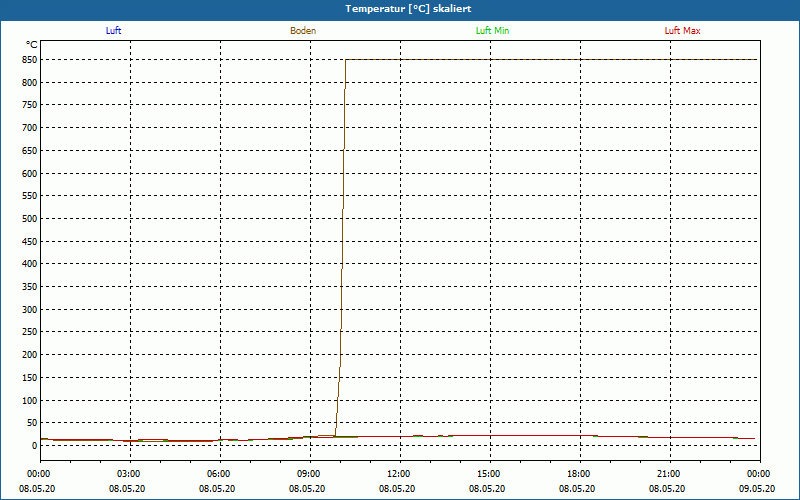
Task: Click the 06:00 time axis label
Action: point(220,474)
